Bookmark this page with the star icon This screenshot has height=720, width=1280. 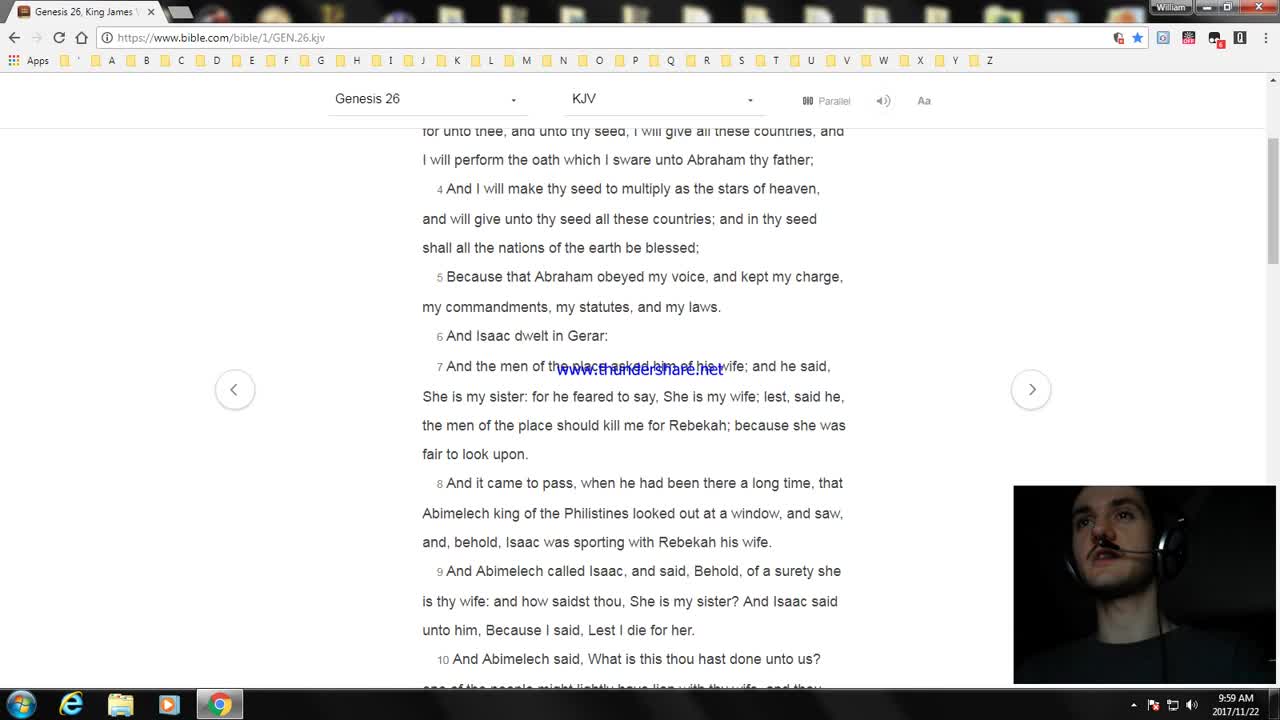click(1137, 38)
